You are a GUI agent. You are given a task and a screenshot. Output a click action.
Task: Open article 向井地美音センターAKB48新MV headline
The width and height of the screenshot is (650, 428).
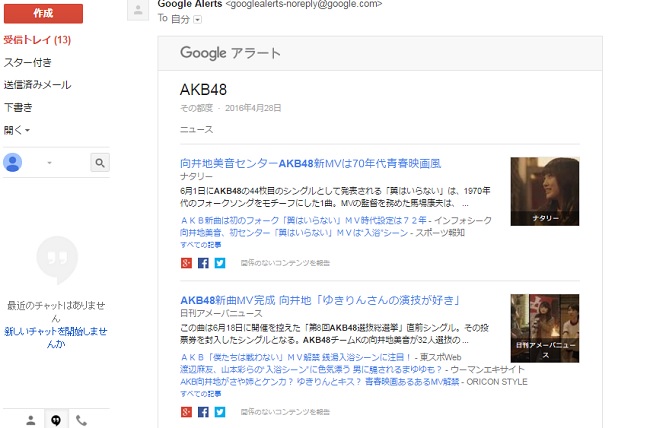(310, 163)
